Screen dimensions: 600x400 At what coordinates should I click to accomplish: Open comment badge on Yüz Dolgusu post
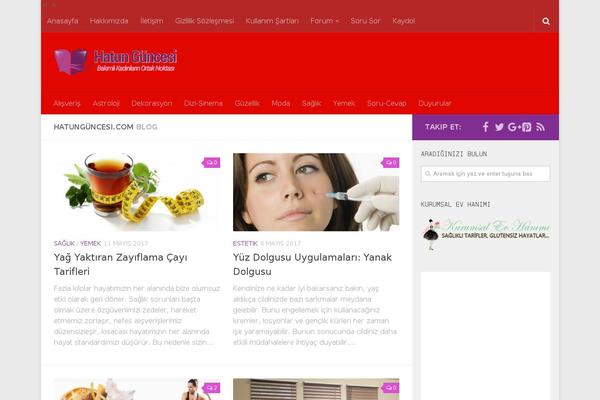coord(391,163)
